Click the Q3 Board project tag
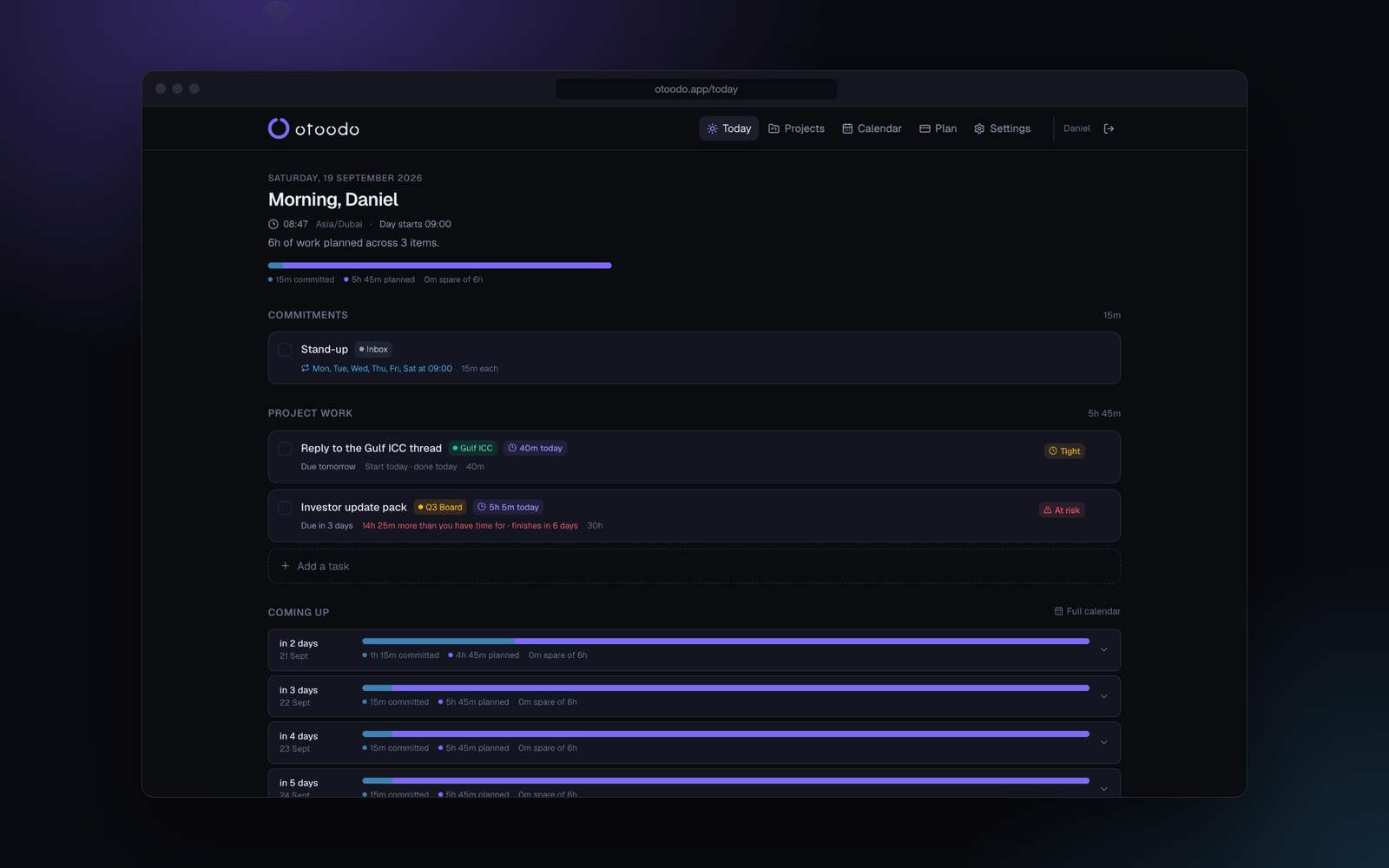Screen dimensions: 1389x868 coord(440,507)
